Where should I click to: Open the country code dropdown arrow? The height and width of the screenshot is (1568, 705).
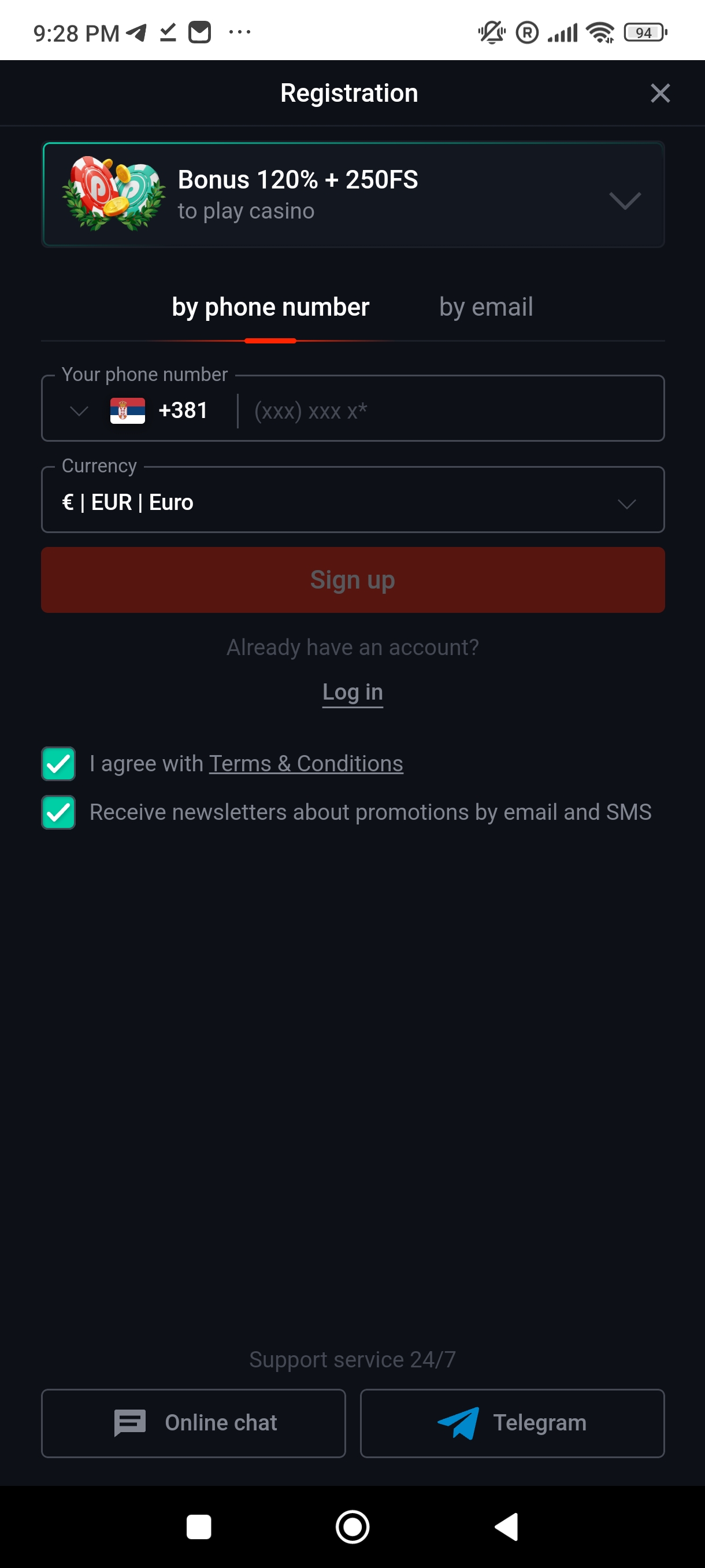79,411
